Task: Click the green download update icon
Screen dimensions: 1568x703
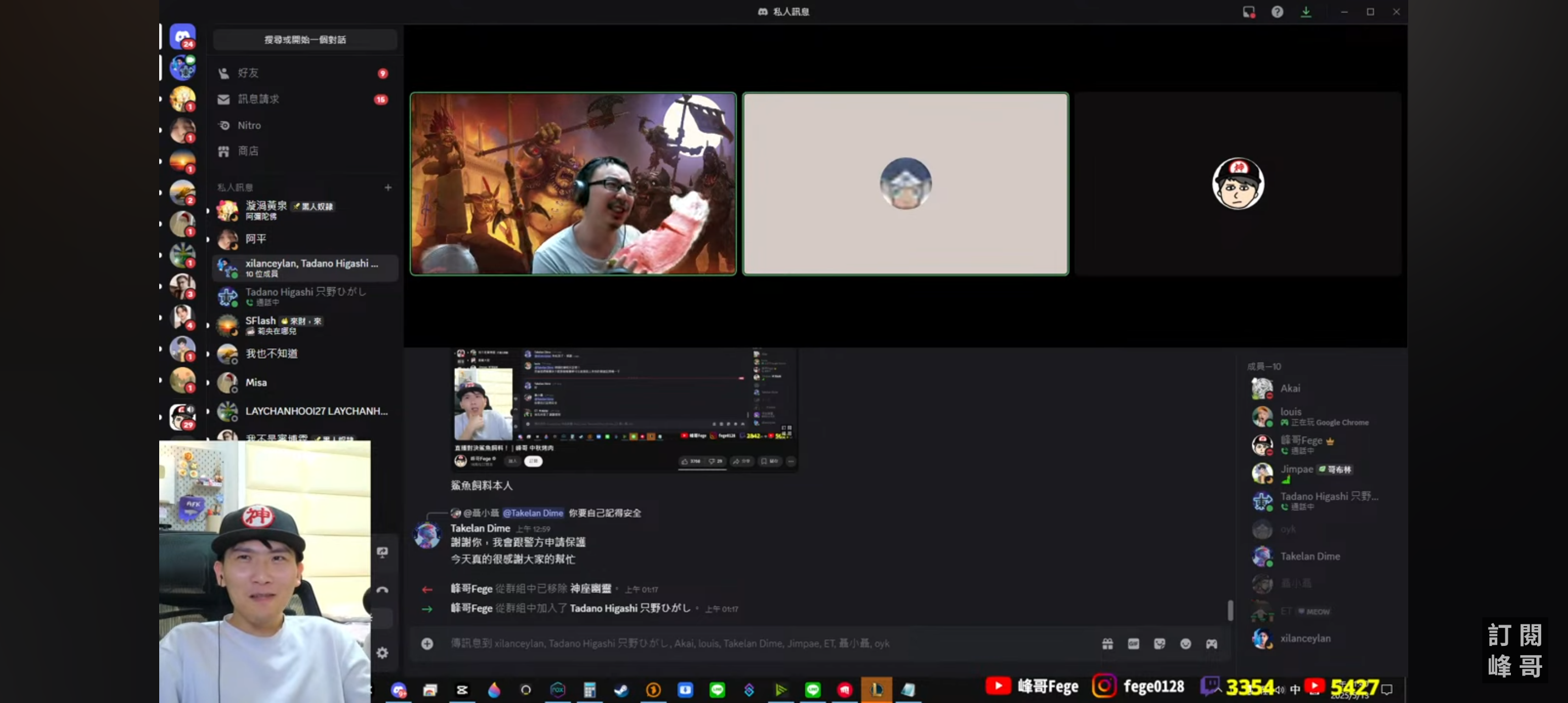Action: [1306, 12]
